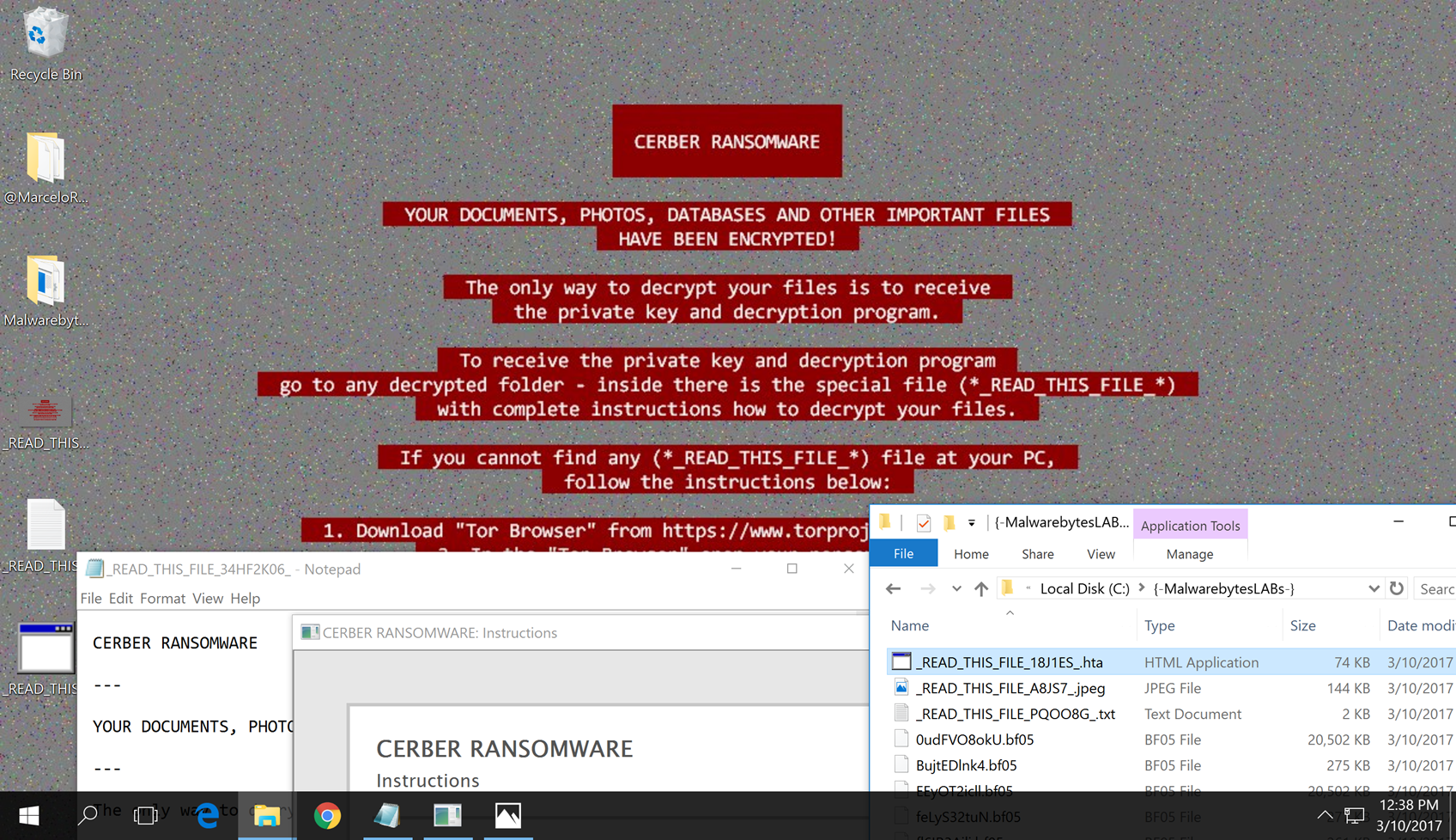
Task: Open the Recycle Bin desktop icon
Action: tap(45, 45)
